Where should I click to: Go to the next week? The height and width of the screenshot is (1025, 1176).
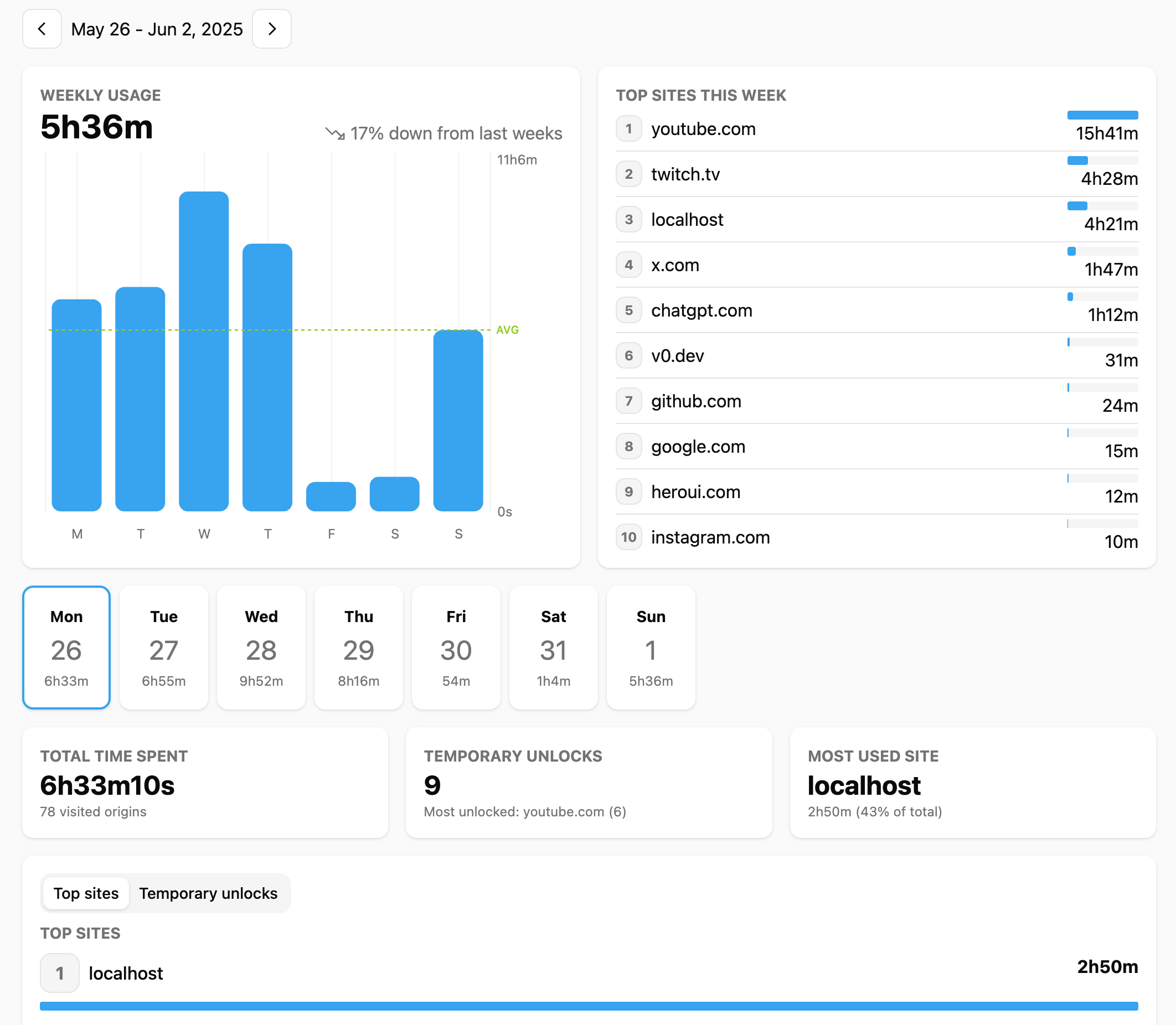pos(272,29)
